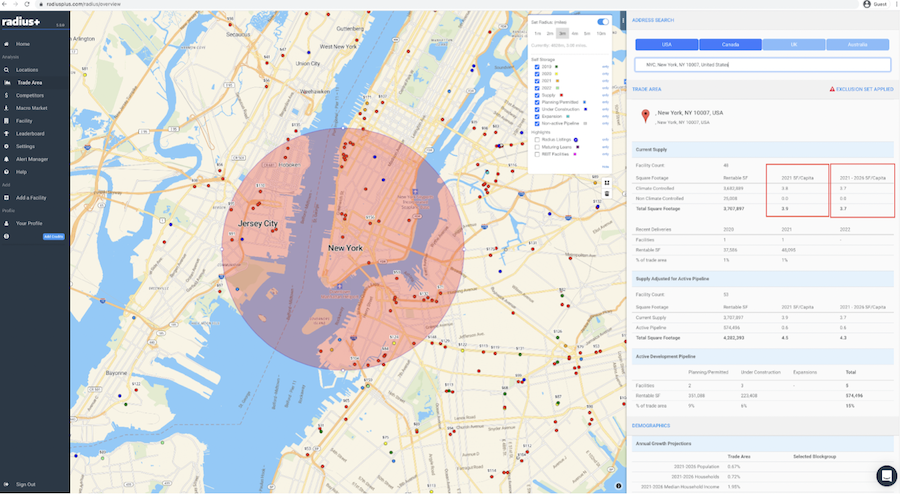900x494 pixels.
Task: Uncheck the 2021 self storage checkbox
Action: coord(537,81)
